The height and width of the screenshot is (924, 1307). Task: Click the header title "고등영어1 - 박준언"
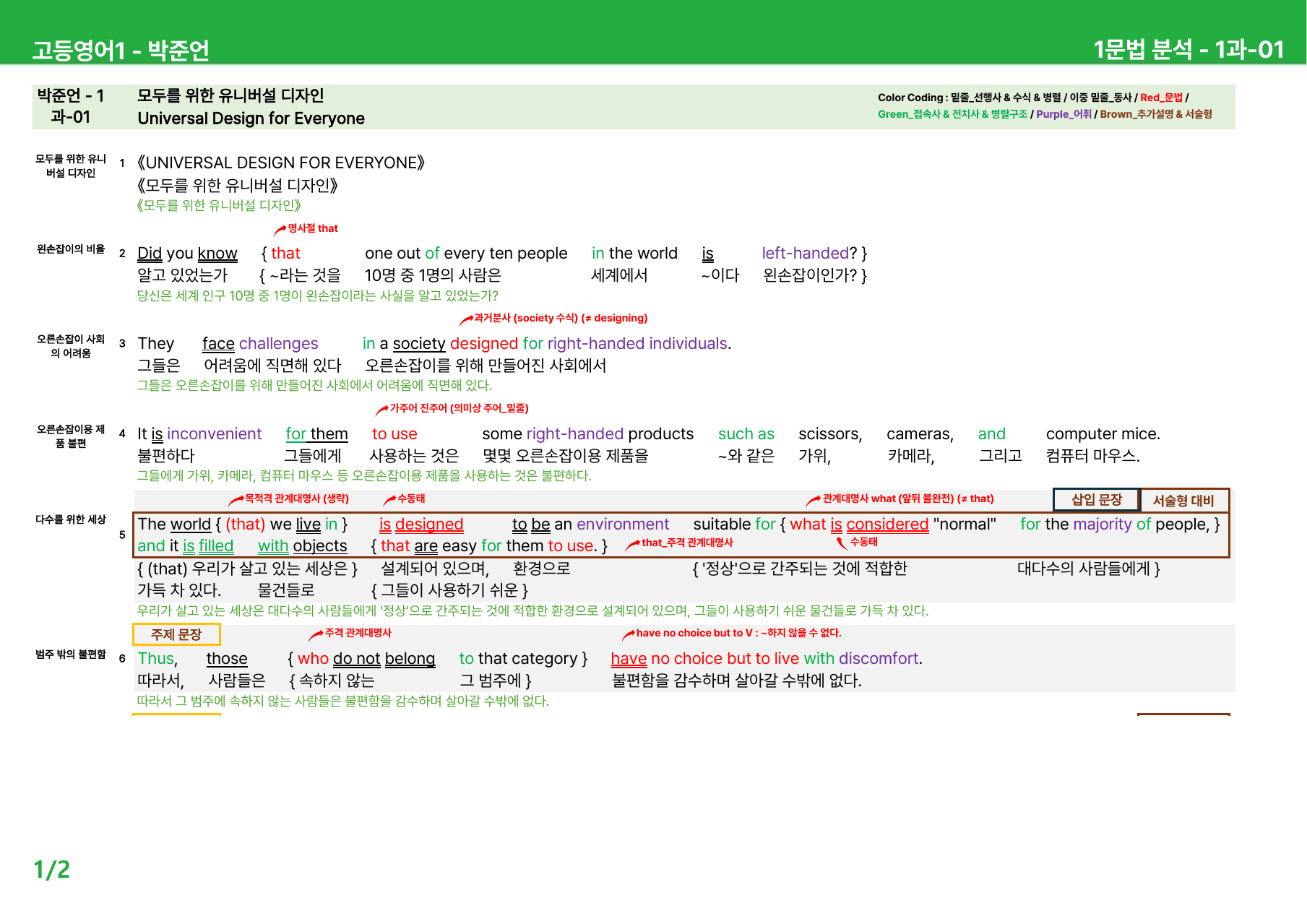[121, 51]
